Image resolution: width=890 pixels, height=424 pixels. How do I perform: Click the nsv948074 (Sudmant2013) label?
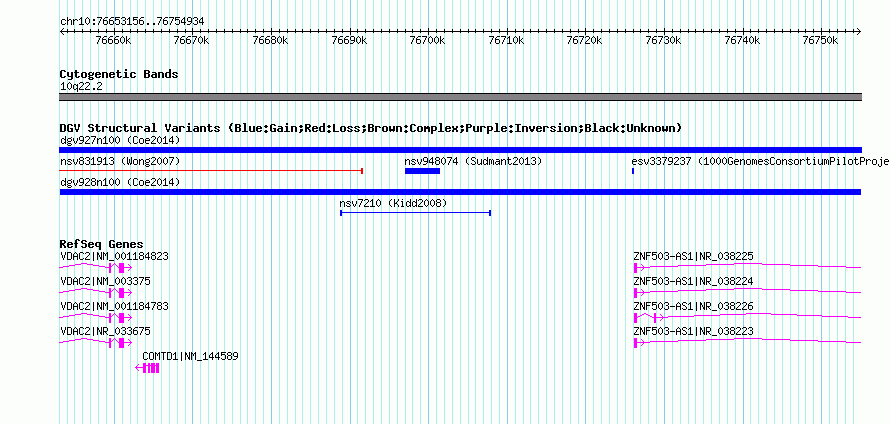473,161
